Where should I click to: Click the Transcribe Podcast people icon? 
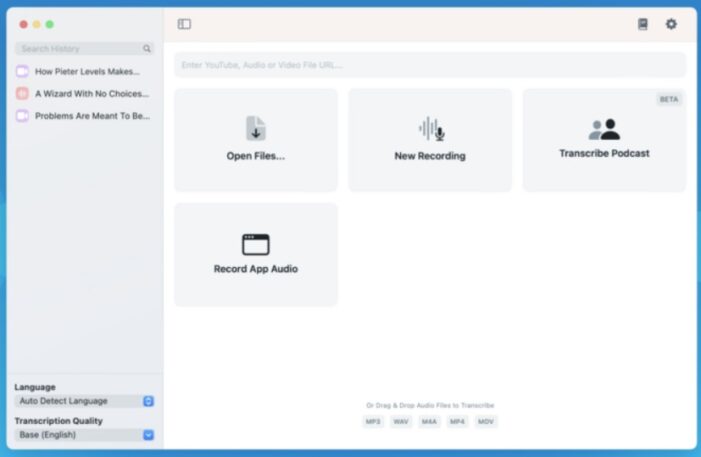click(604, 128)
